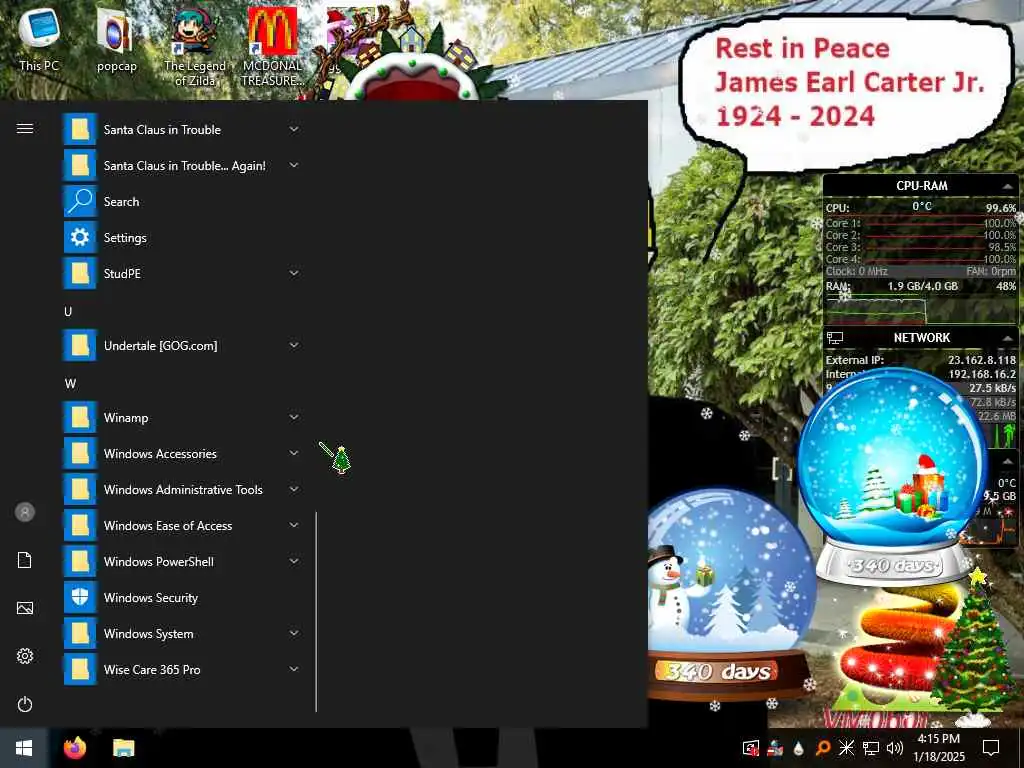Click the W letter group header
This screenshot has width=1024, height=768.
point(70,383)
